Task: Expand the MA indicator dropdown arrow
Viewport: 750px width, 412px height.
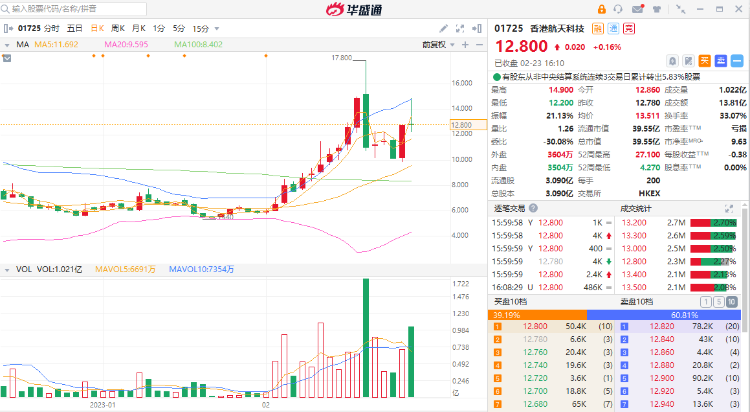Action: point(7,45)
